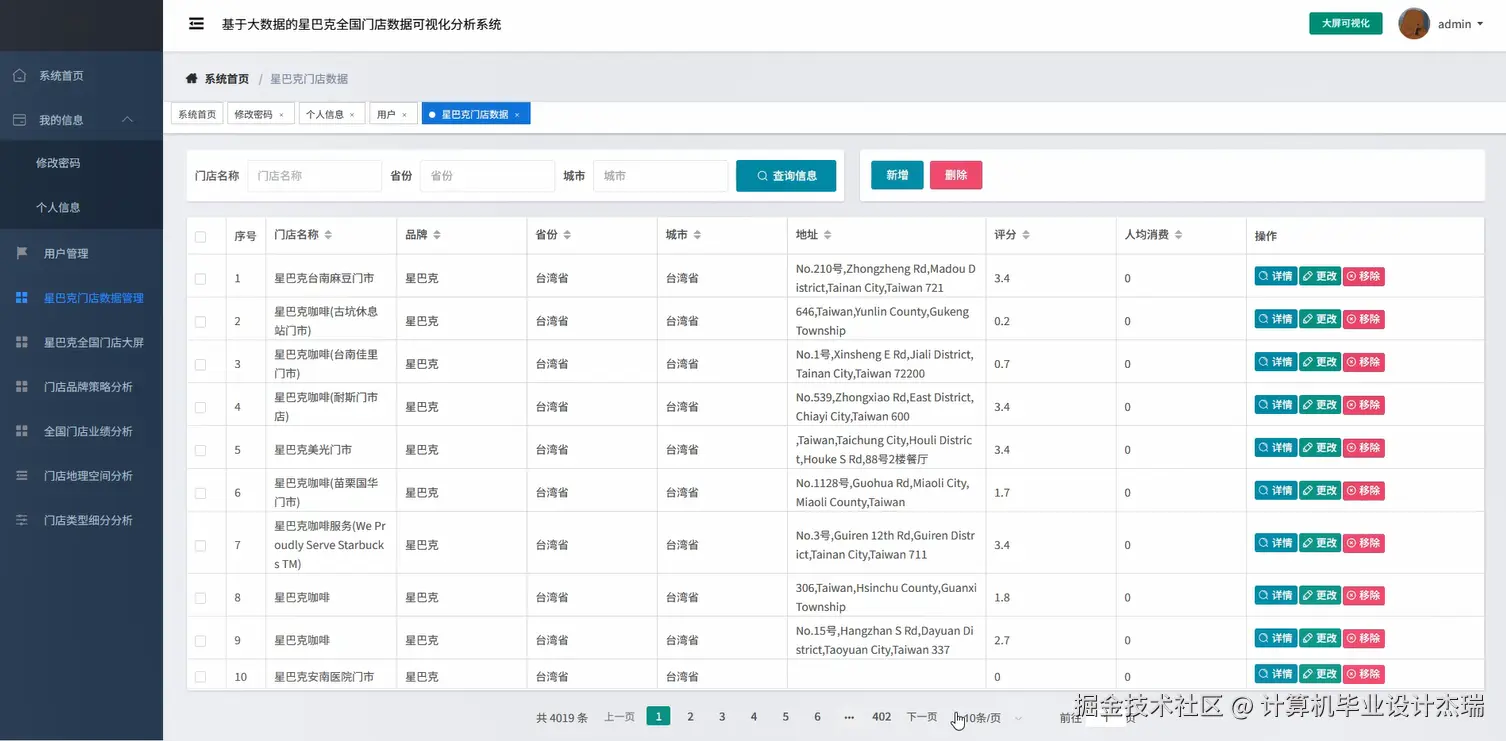
Task: Click 移除 for row 3
Action: pyautogui.click(x=1364, y=362)
